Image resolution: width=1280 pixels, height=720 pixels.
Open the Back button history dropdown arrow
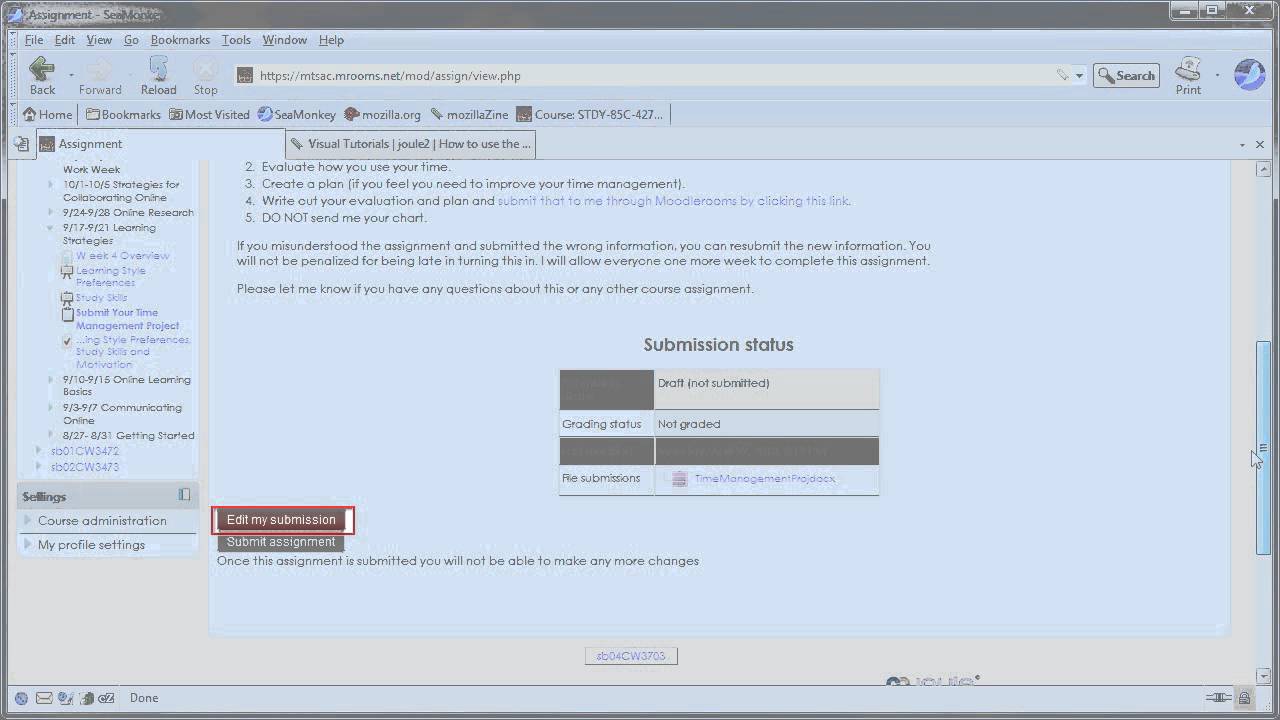71,75
